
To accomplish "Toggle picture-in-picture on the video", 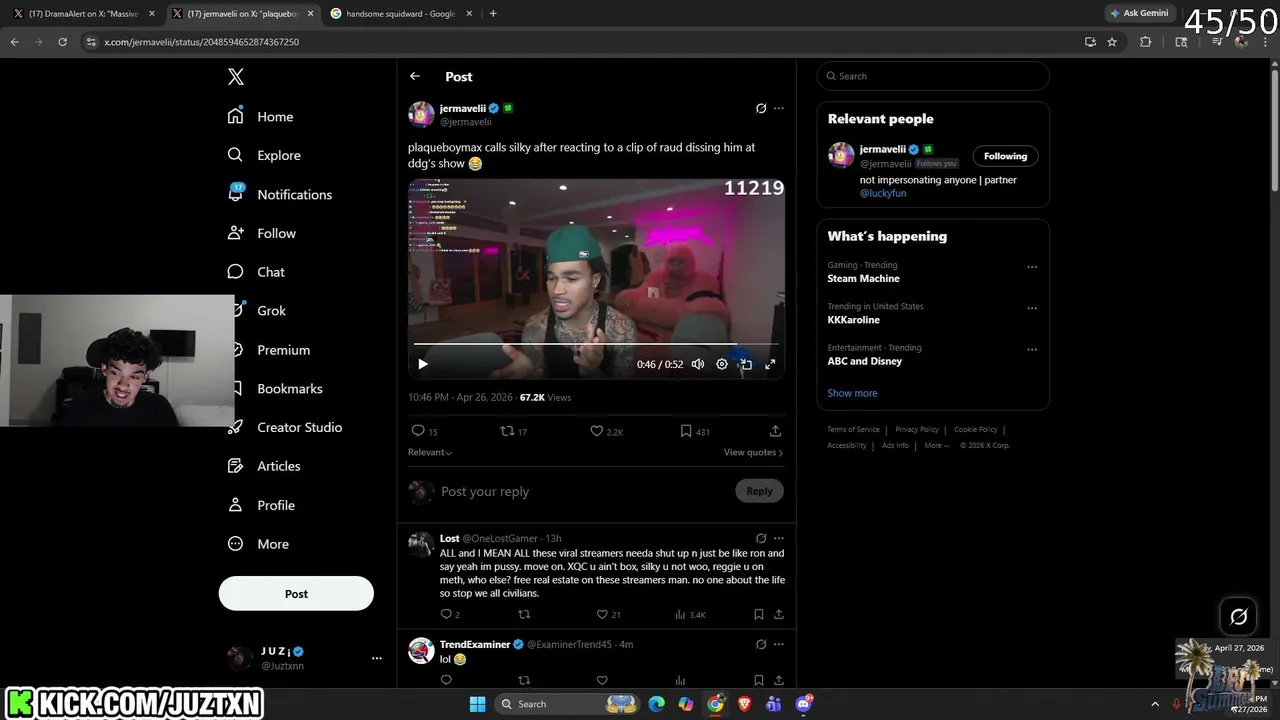I will 746,364.
